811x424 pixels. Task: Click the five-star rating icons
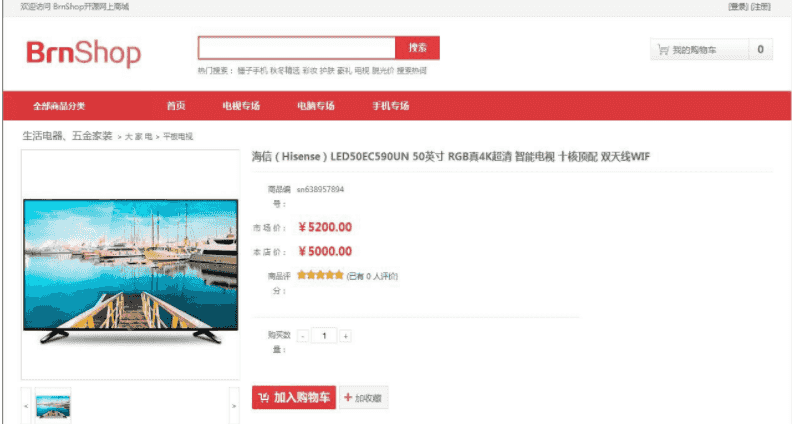[320, 275]
